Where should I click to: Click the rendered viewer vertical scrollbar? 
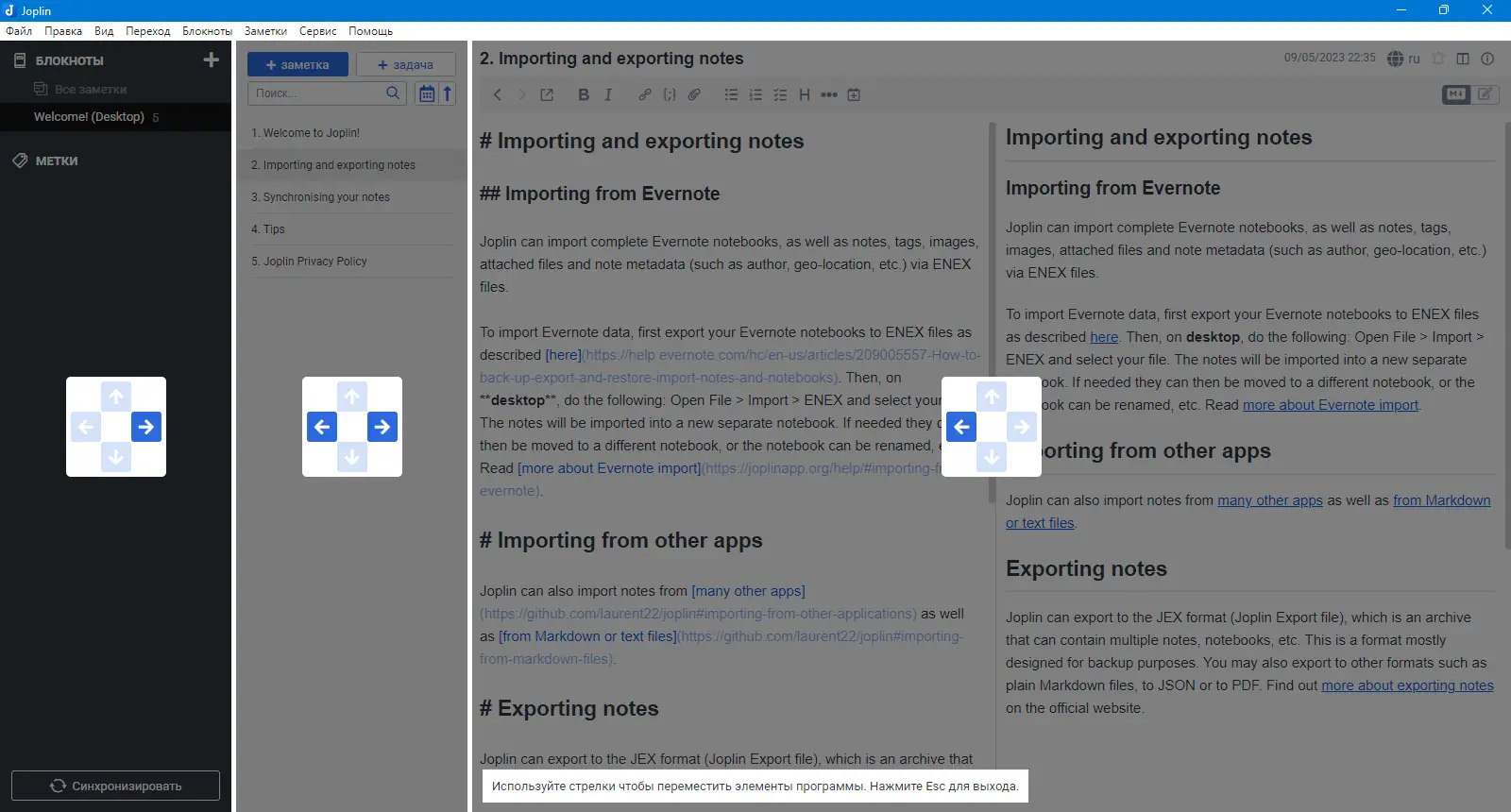pos(1506,335)
